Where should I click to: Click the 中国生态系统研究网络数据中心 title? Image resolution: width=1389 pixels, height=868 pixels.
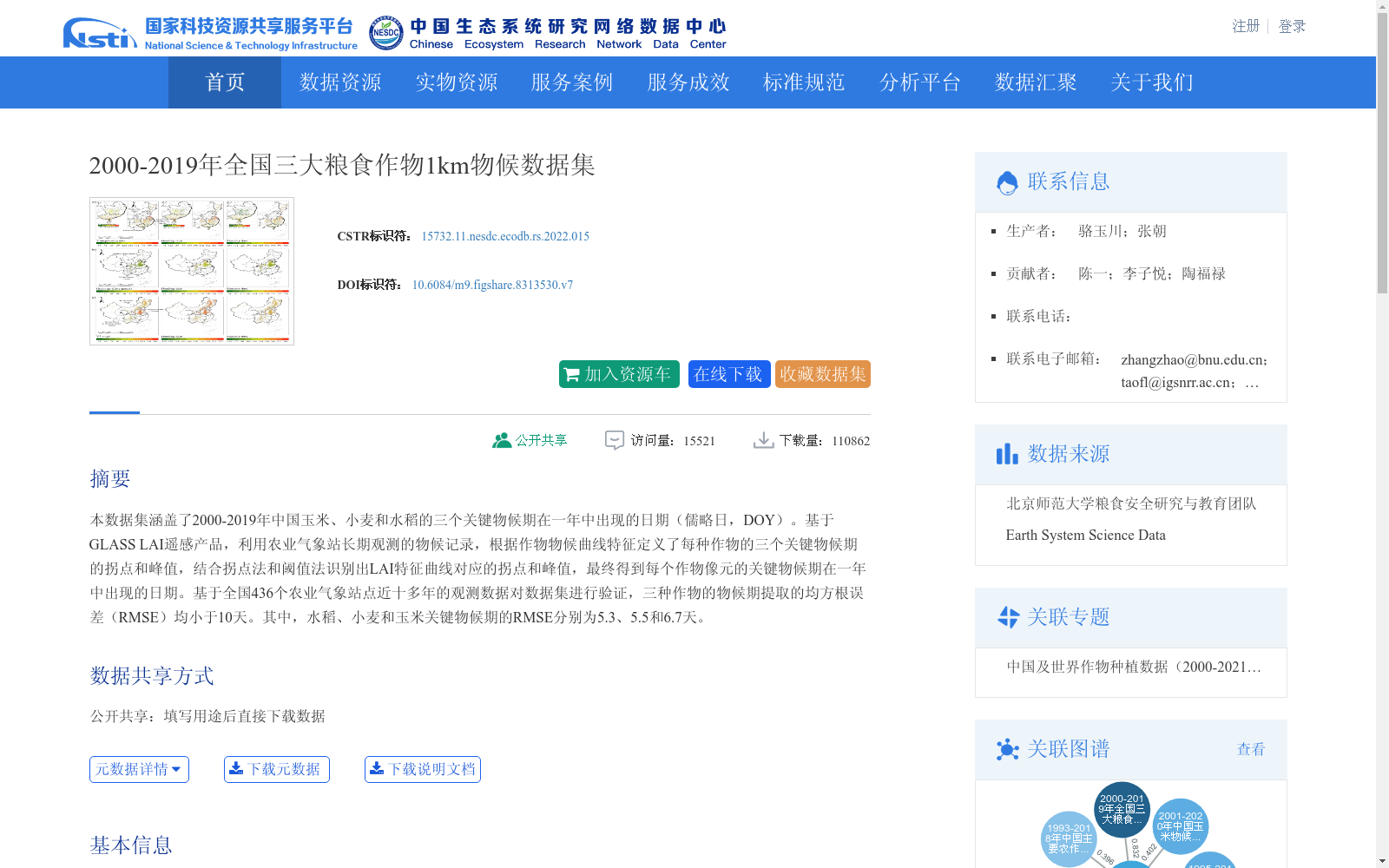point(568,27)
